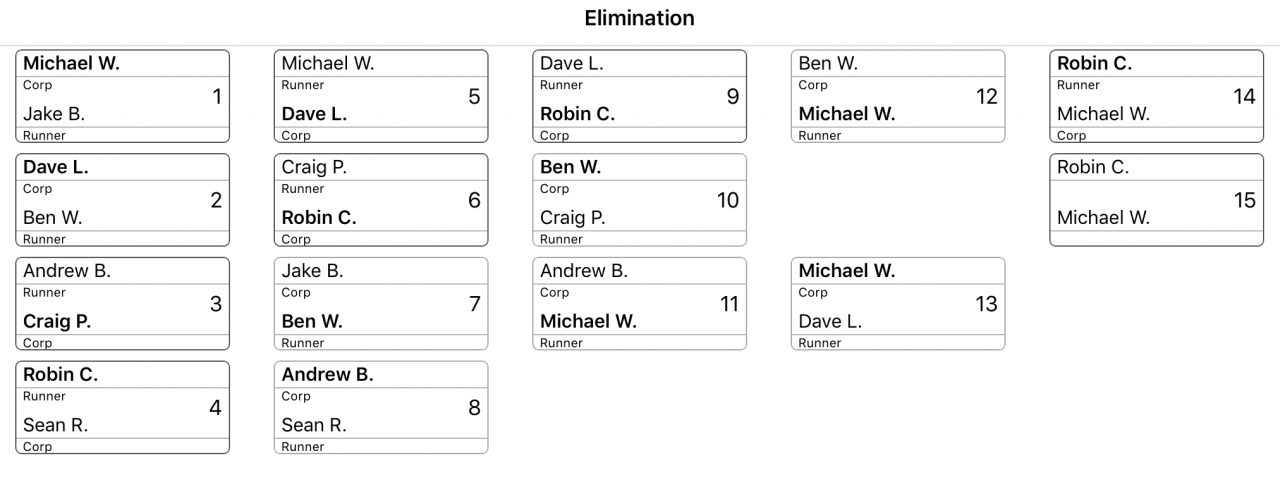Open match number 3 card
This screenshot has height=482, width=1280.
pyautogui.click(x=122, y=304)
